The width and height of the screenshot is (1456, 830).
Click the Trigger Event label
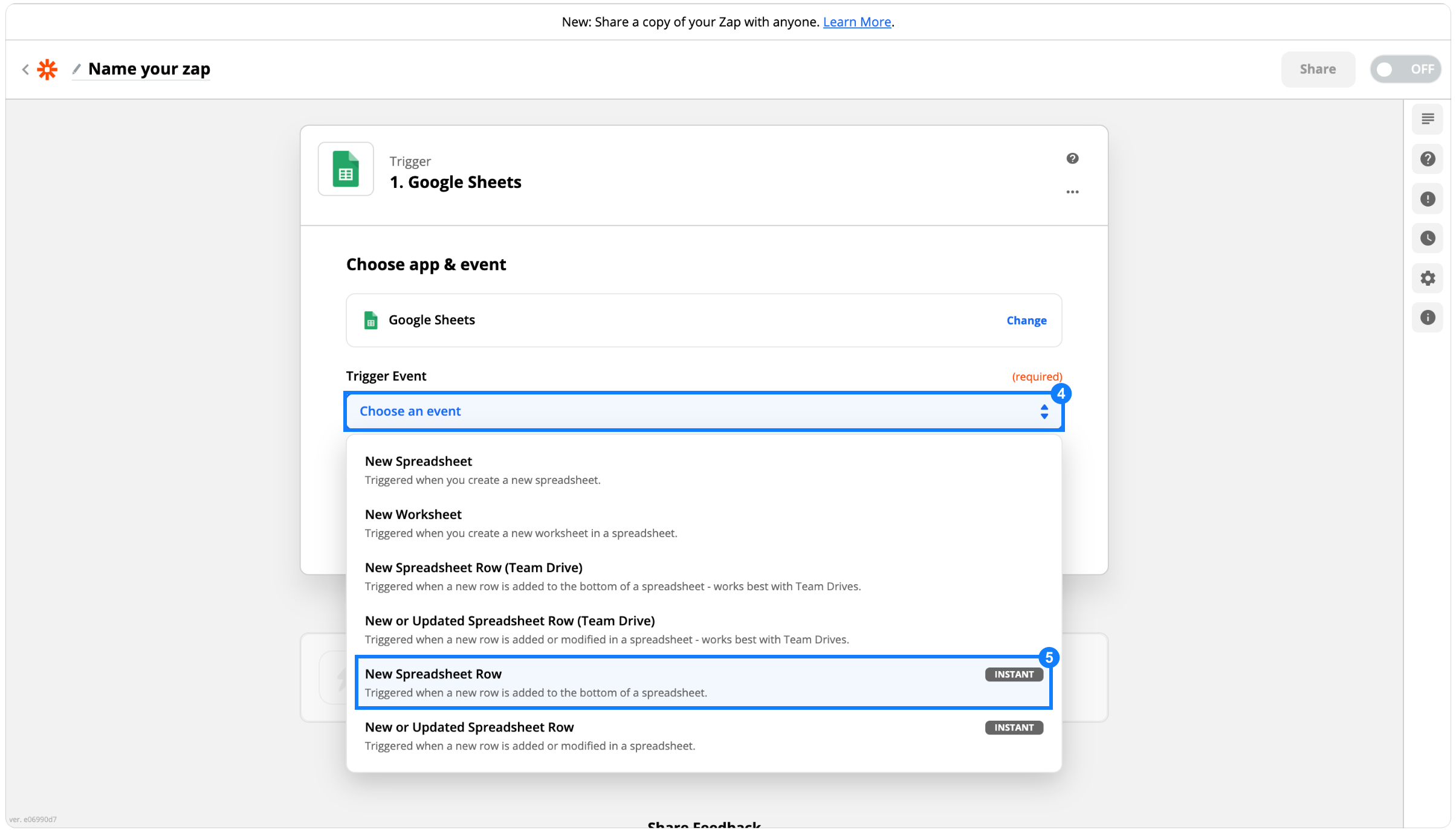386,376
